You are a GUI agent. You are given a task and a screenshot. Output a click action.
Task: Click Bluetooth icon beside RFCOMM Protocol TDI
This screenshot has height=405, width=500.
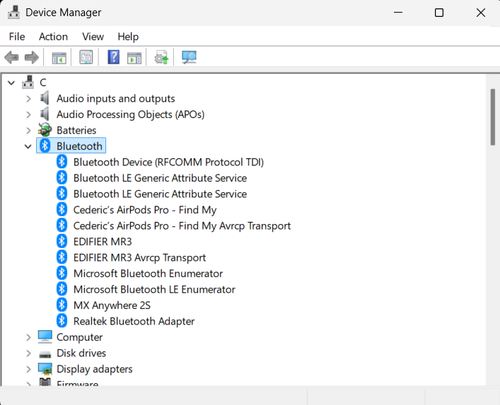pyautogui.click(x=62, y=162)
